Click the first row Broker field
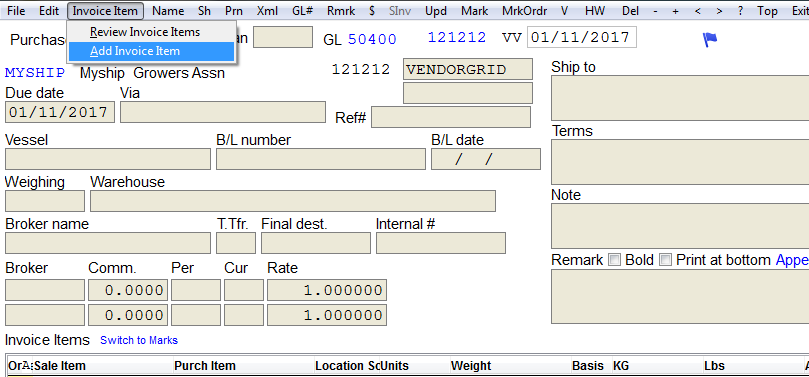809x377 pixels. [45, 290]
